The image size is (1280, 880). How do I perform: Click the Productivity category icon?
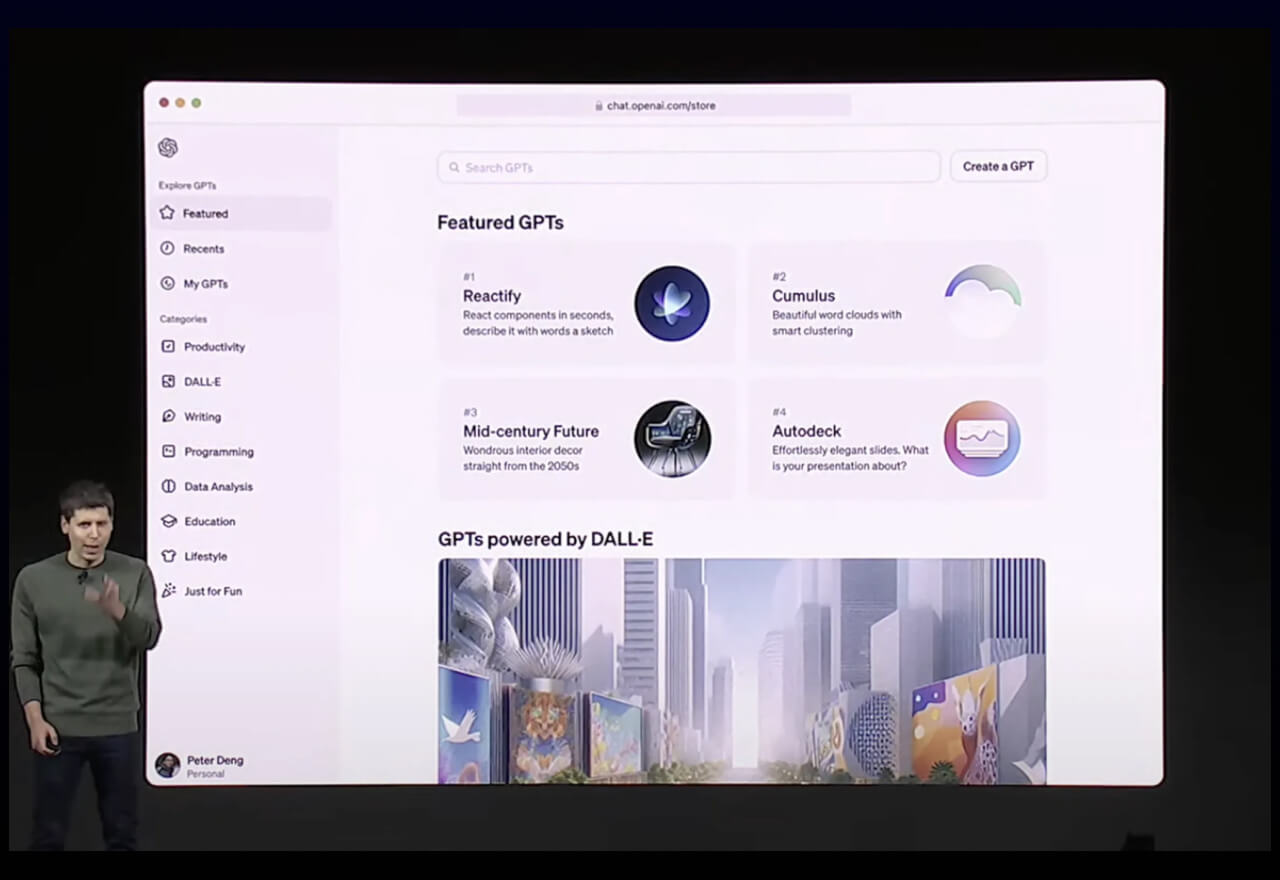click(168, 347)
